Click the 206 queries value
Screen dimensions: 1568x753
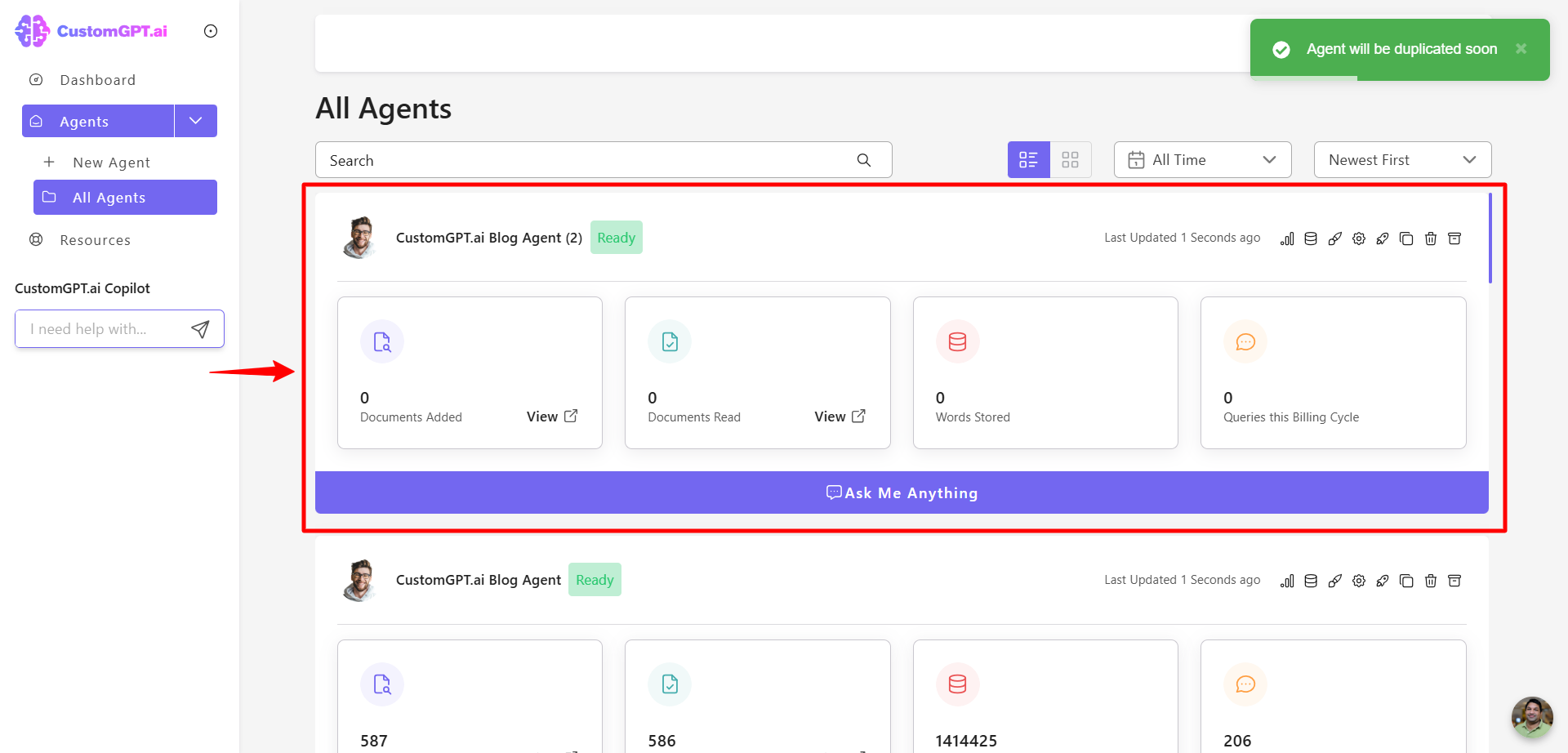pos(1237,741)
